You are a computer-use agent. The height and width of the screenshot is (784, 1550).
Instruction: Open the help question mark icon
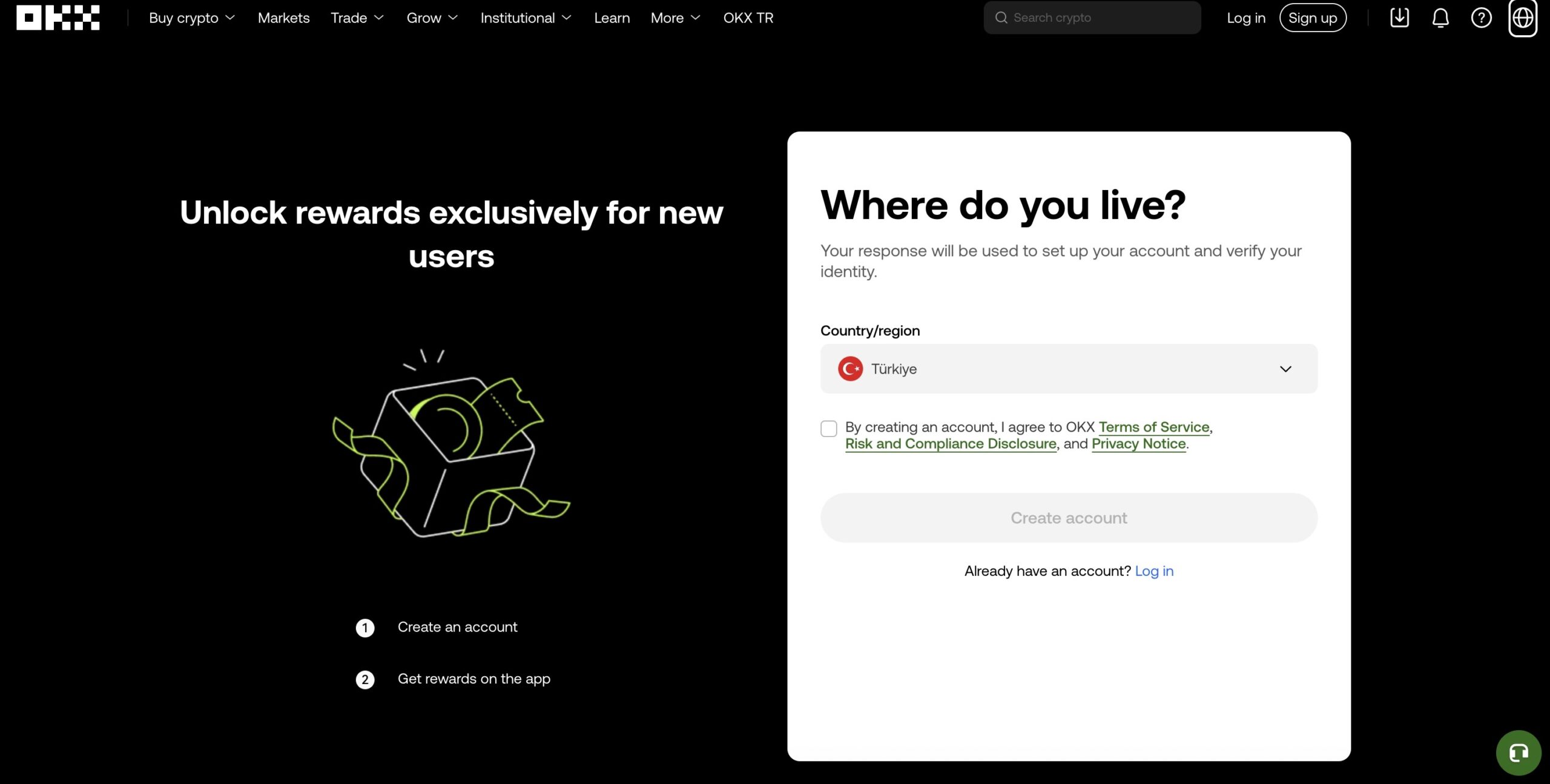coord(1481,18)
